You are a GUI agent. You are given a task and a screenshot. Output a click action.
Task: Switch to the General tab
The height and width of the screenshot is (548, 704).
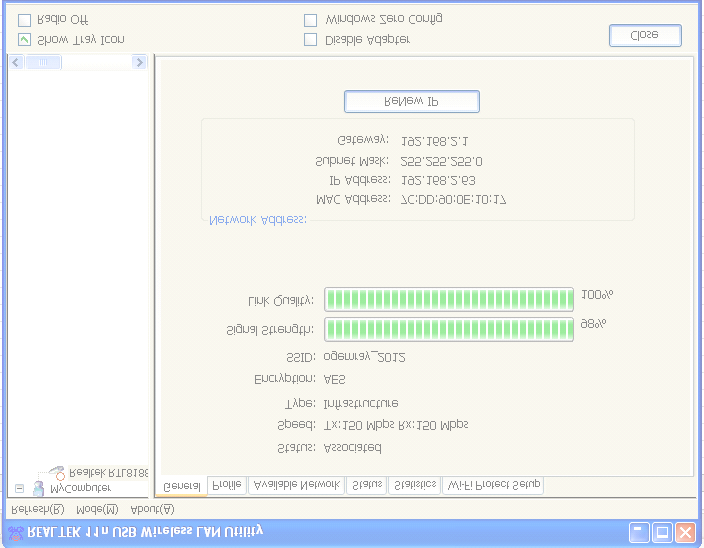[x=181, y=486]
